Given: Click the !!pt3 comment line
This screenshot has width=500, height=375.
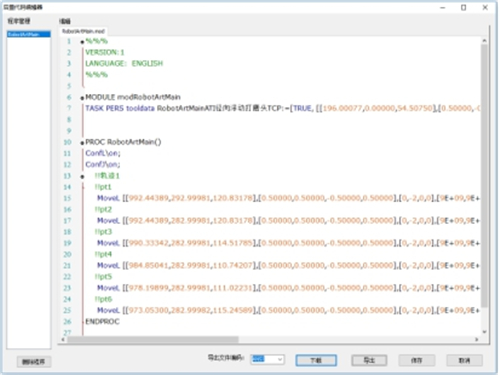Looking at the screenshot, I should point(103,232).
